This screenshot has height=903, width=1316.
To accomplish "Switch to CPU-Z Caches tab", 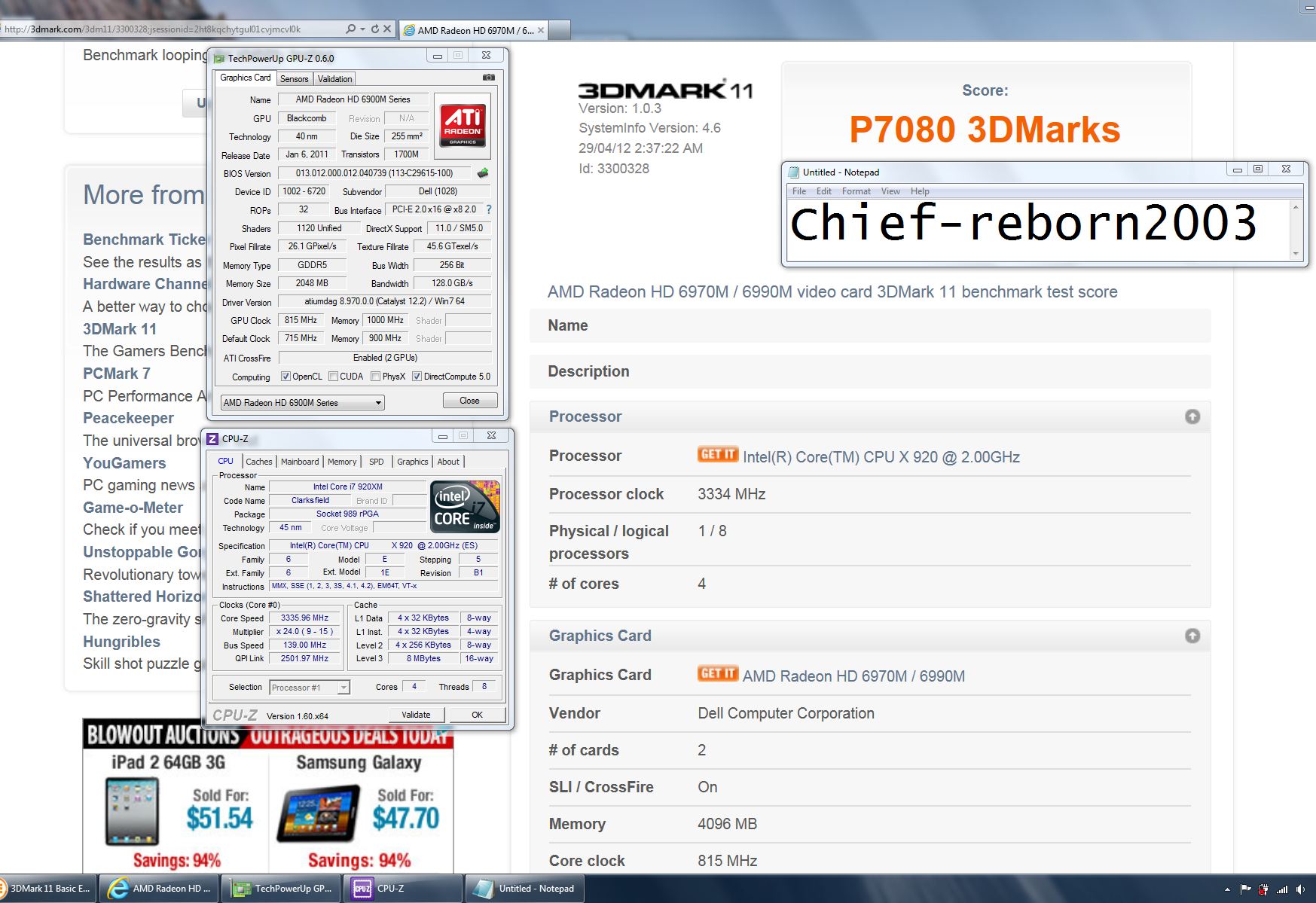I will (x=259, y=462).
